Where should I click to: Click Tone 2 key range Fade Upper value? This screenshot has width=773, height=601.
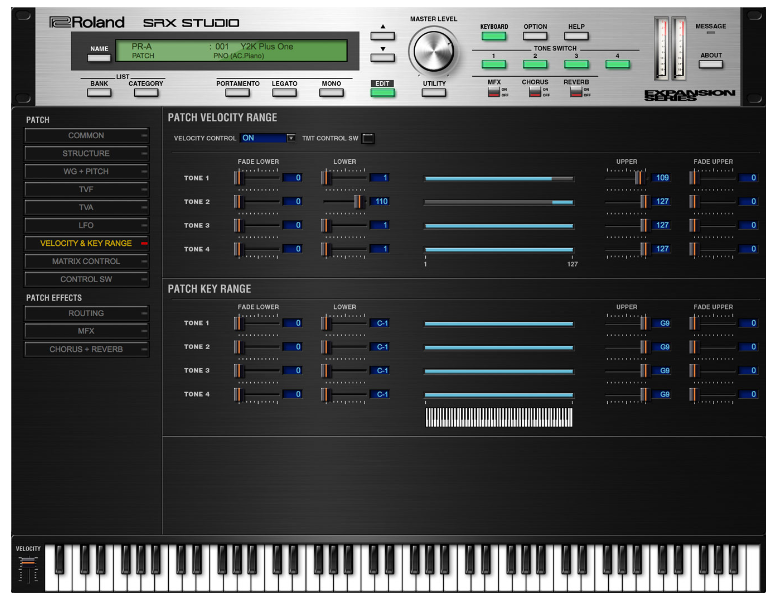pos(748,347)
